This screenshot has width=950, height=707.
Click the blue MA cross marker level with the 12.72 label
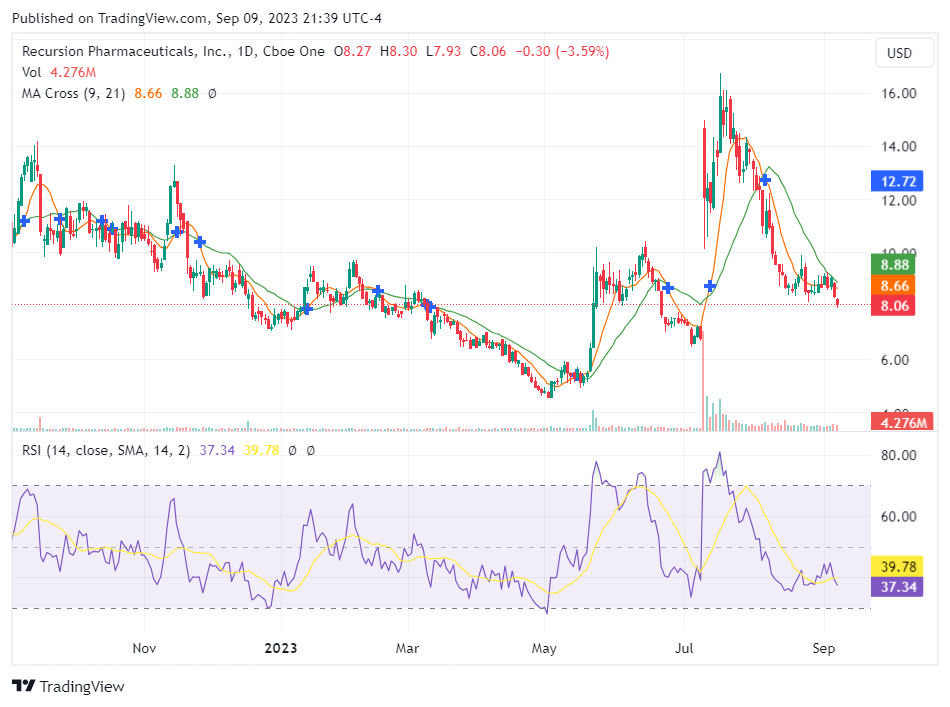tap(765, 180)
